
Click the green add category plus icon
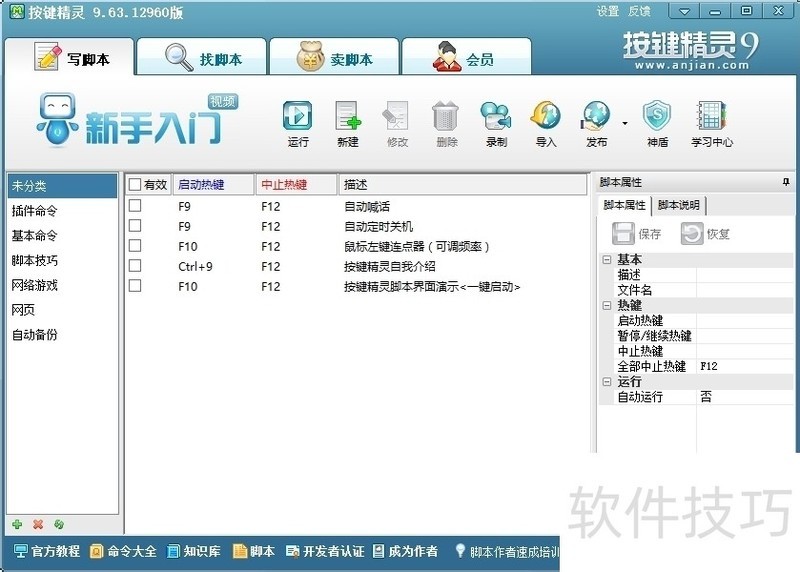[17, 524]
